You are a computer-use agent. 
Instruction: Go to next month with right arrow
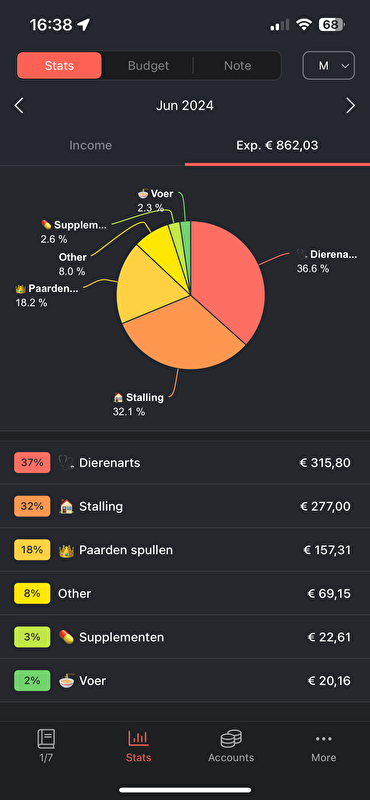point(351,106)
